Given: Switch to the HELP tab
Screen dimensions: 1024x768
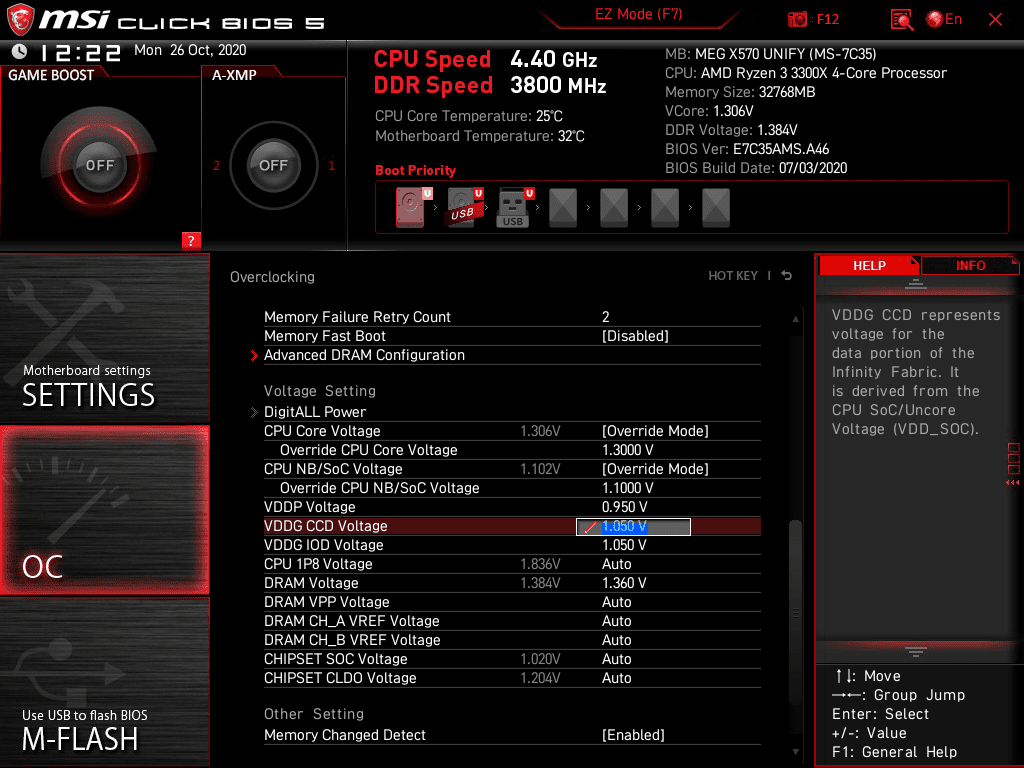Looking at the screenshot, I should tap(869, 265).
